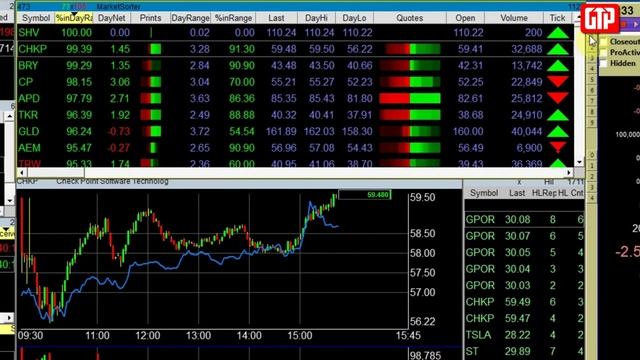The height and width of the screenshot is (360, 640).
Task: Select the ST 29.89 row in side list
Action: [524, 351]
